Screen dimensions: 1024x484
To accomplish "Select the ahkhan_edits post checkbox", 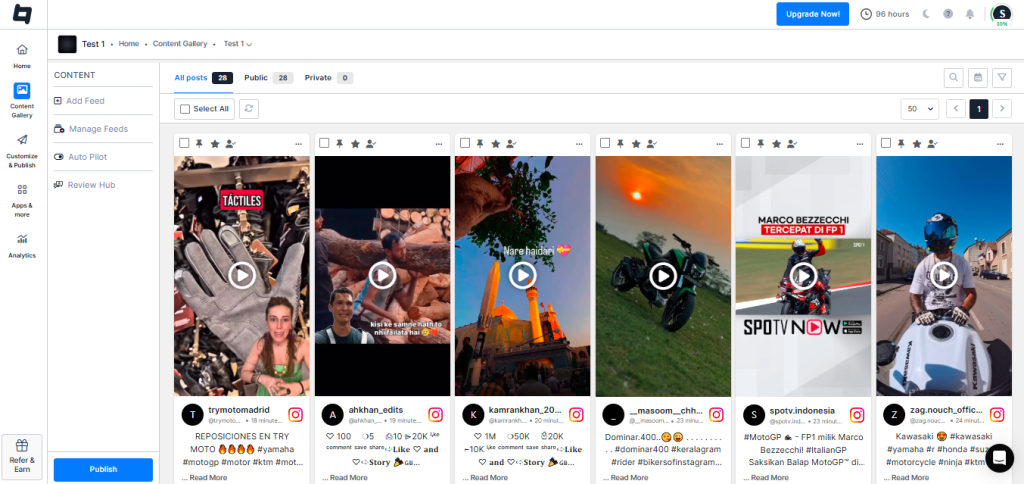I will [325, 143].
